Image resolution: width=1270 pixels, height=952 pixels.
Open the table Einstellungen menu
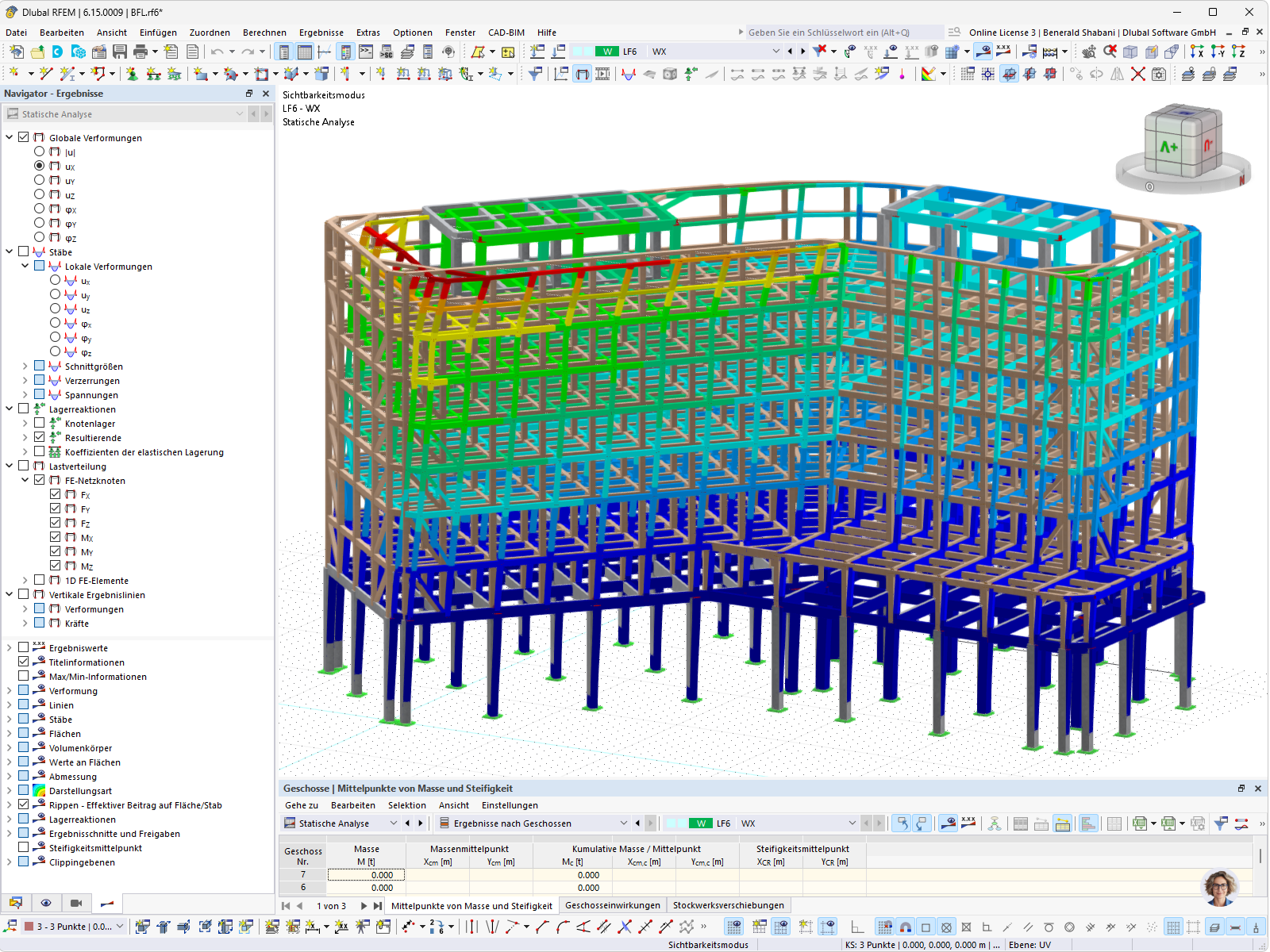tap(509, 805)
